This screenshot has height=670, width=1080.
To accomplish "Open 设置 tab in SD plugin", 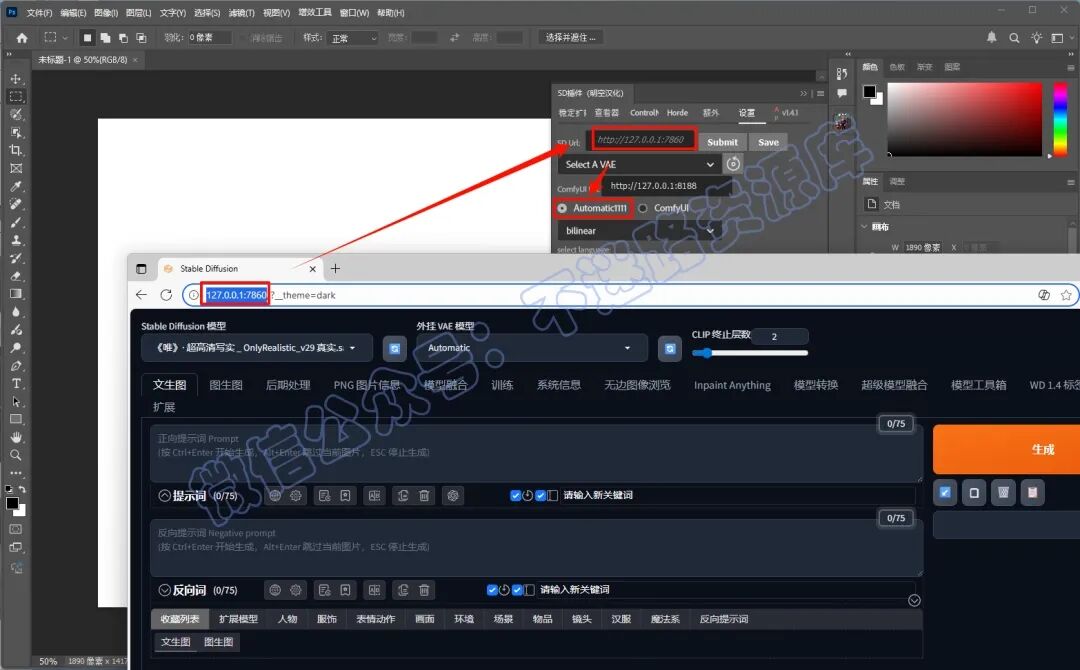I will coord(747,112).
